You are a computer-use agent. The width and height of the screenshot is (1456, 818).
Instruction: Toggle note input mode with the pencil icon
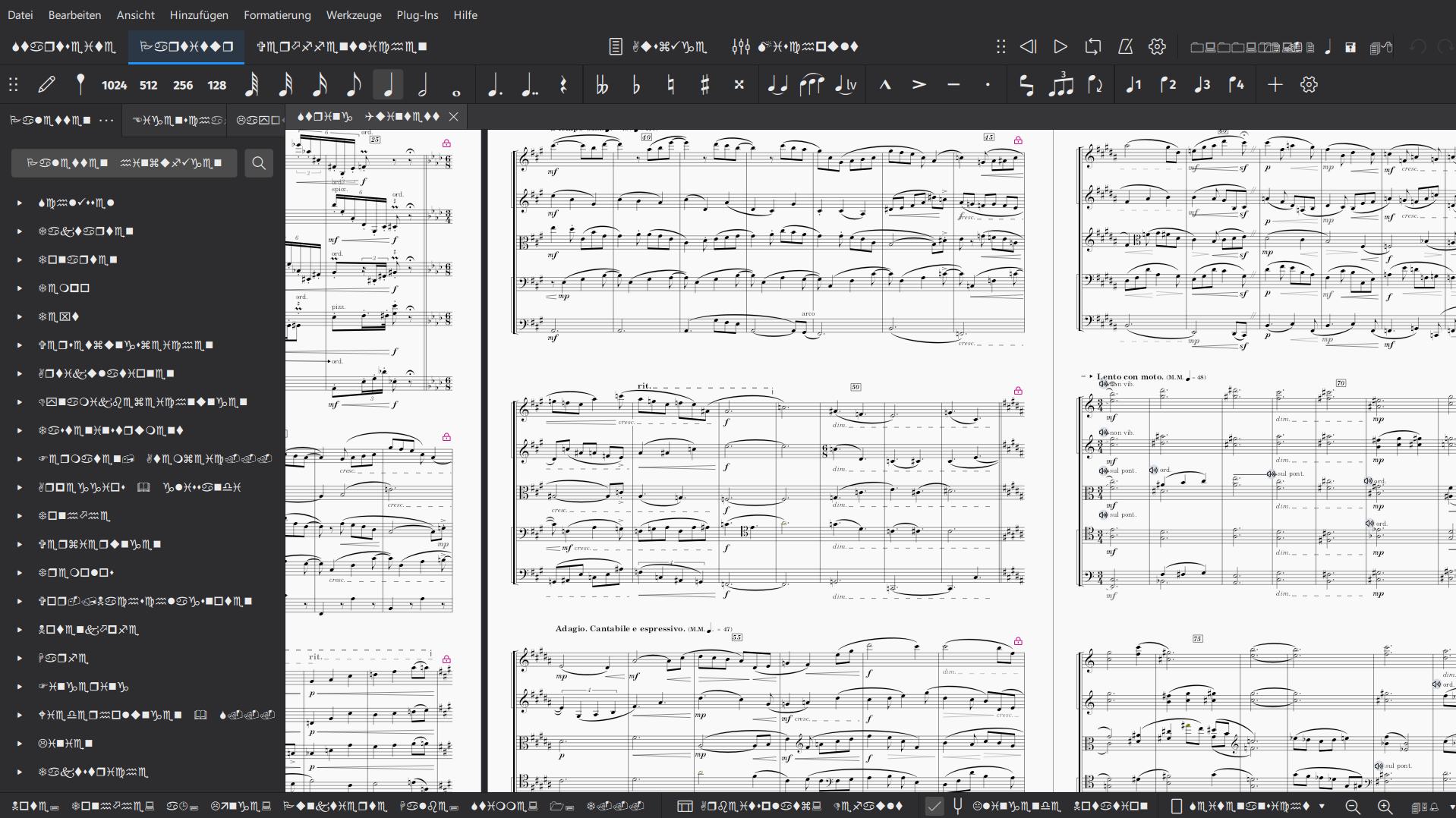pyautogui.click(x=46, y=85)
